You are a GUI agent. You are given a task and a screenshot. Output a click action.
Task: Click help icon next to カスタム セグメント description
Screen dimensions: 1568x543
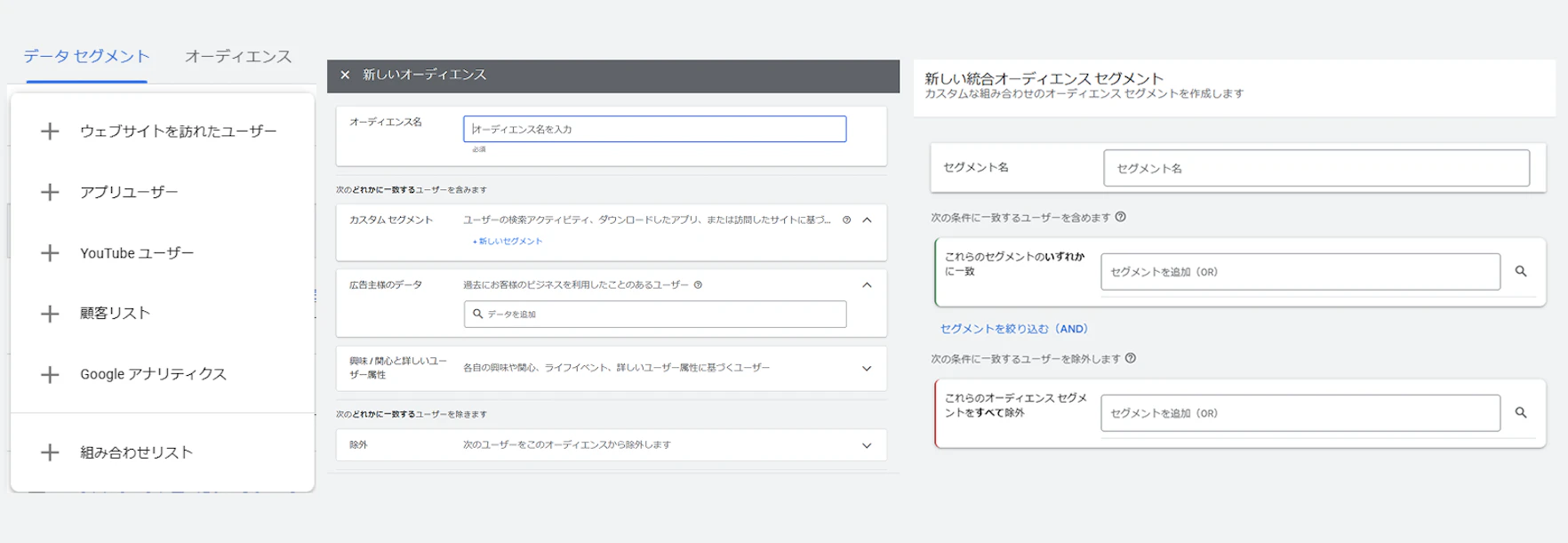(x=846, y=220)
